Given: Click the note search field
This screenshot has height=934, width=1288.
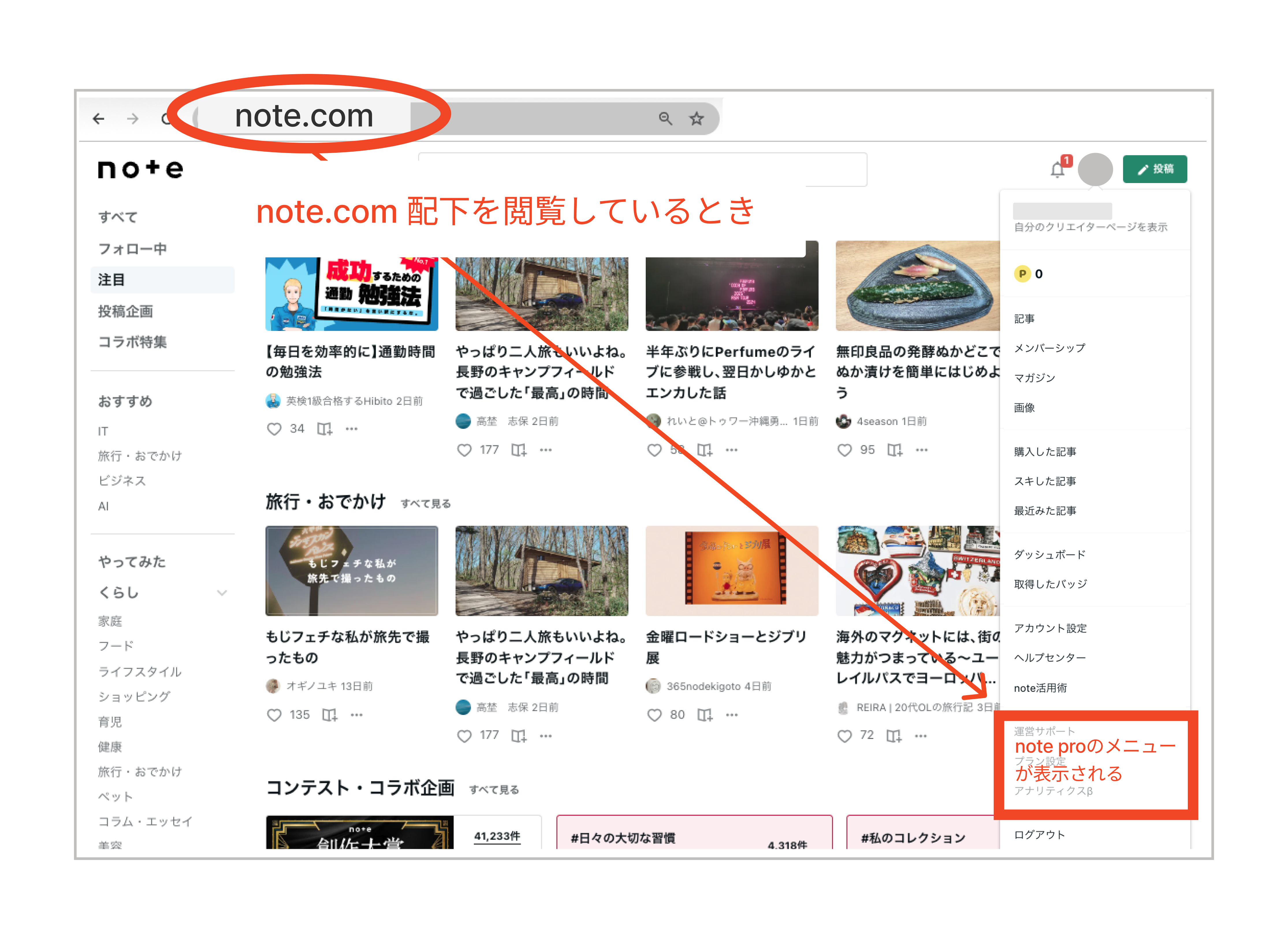Looking at the screenshot, I should (642, 169).
